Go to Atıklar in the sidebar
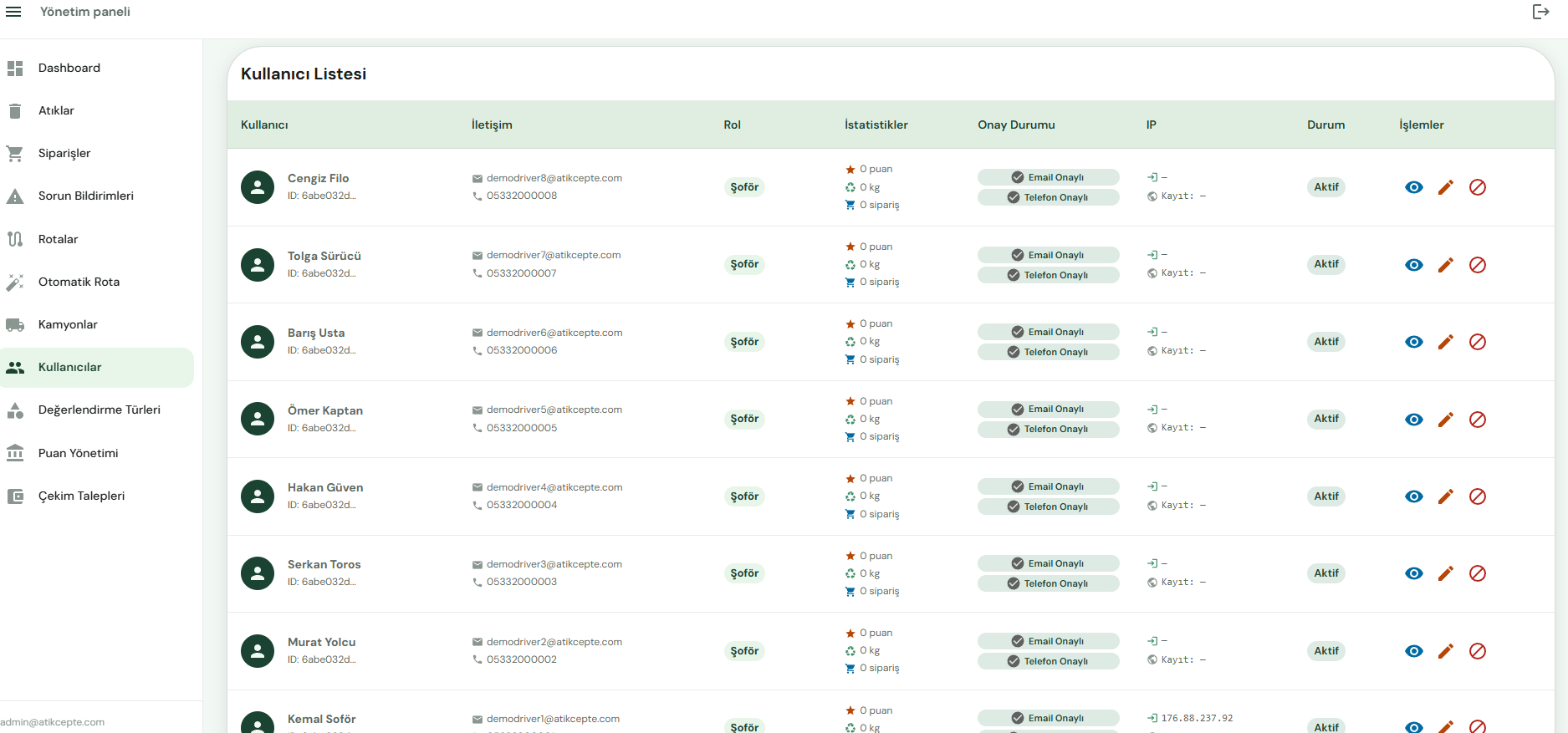 (97, 110)
